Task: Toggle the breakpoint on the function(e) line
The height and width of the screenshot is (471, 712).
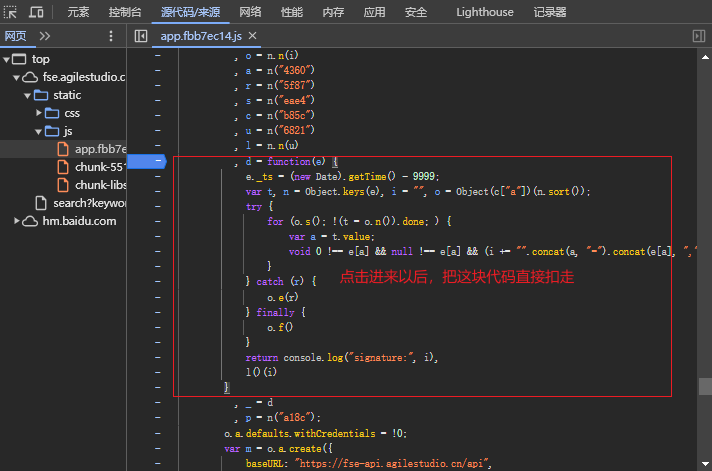Action: tap(147, 161)
